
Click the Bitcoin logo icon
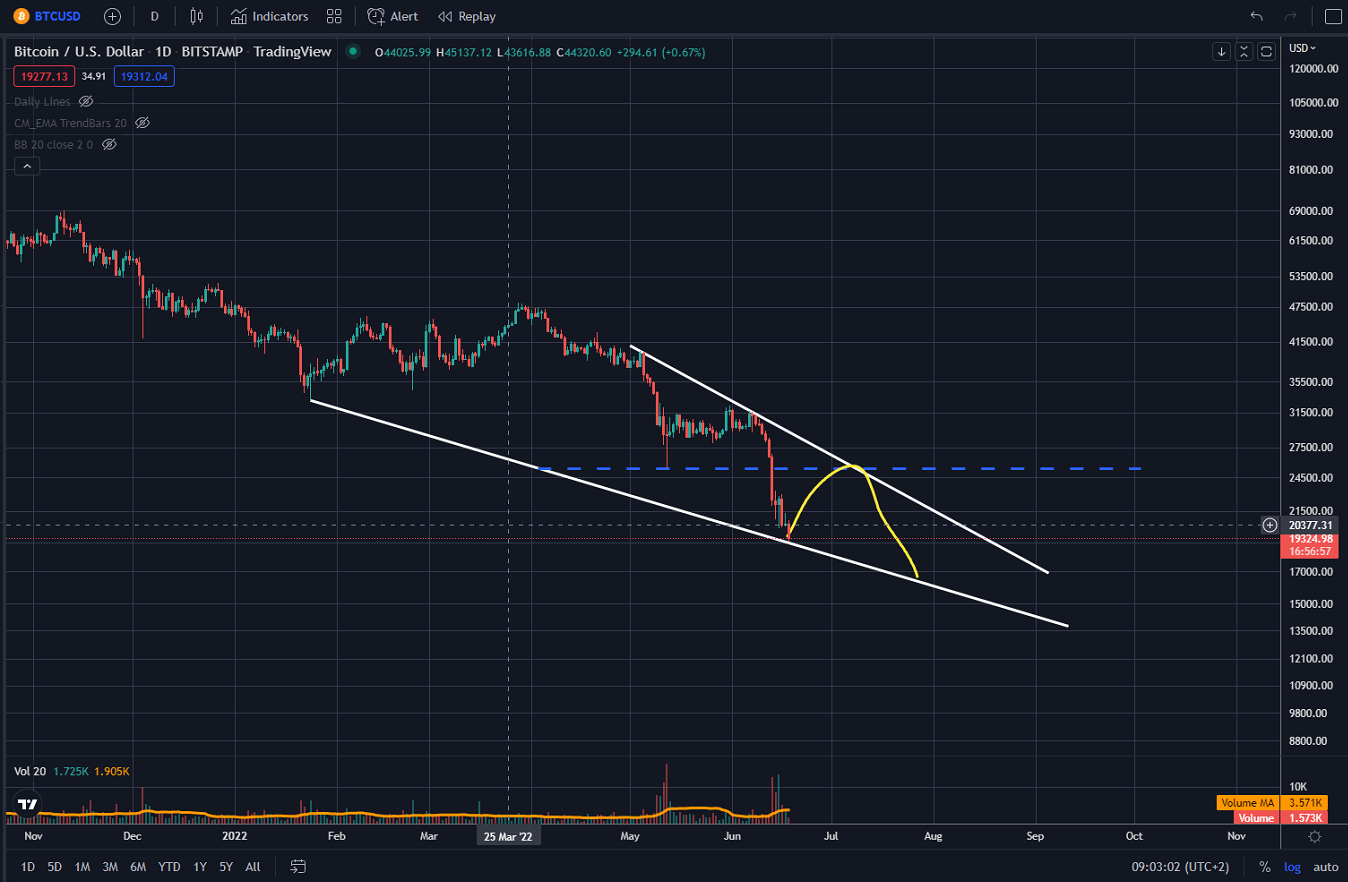(x=21, y=16)
